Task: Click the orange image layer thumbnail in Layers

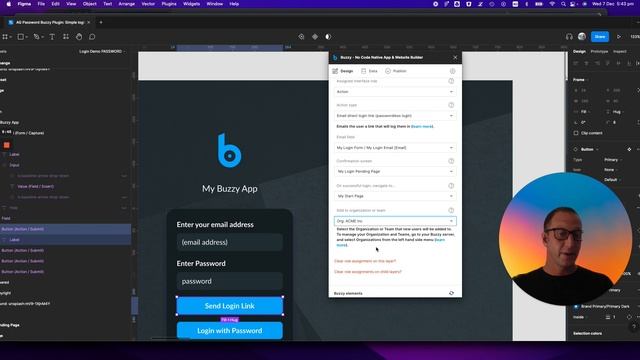Action: [7, 145]
